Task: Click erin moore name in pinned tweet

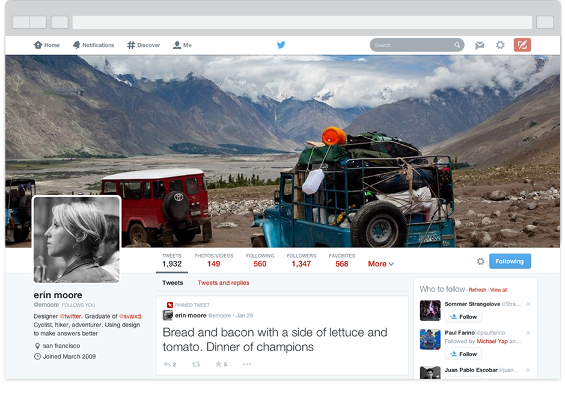Action: click(190, 316)
